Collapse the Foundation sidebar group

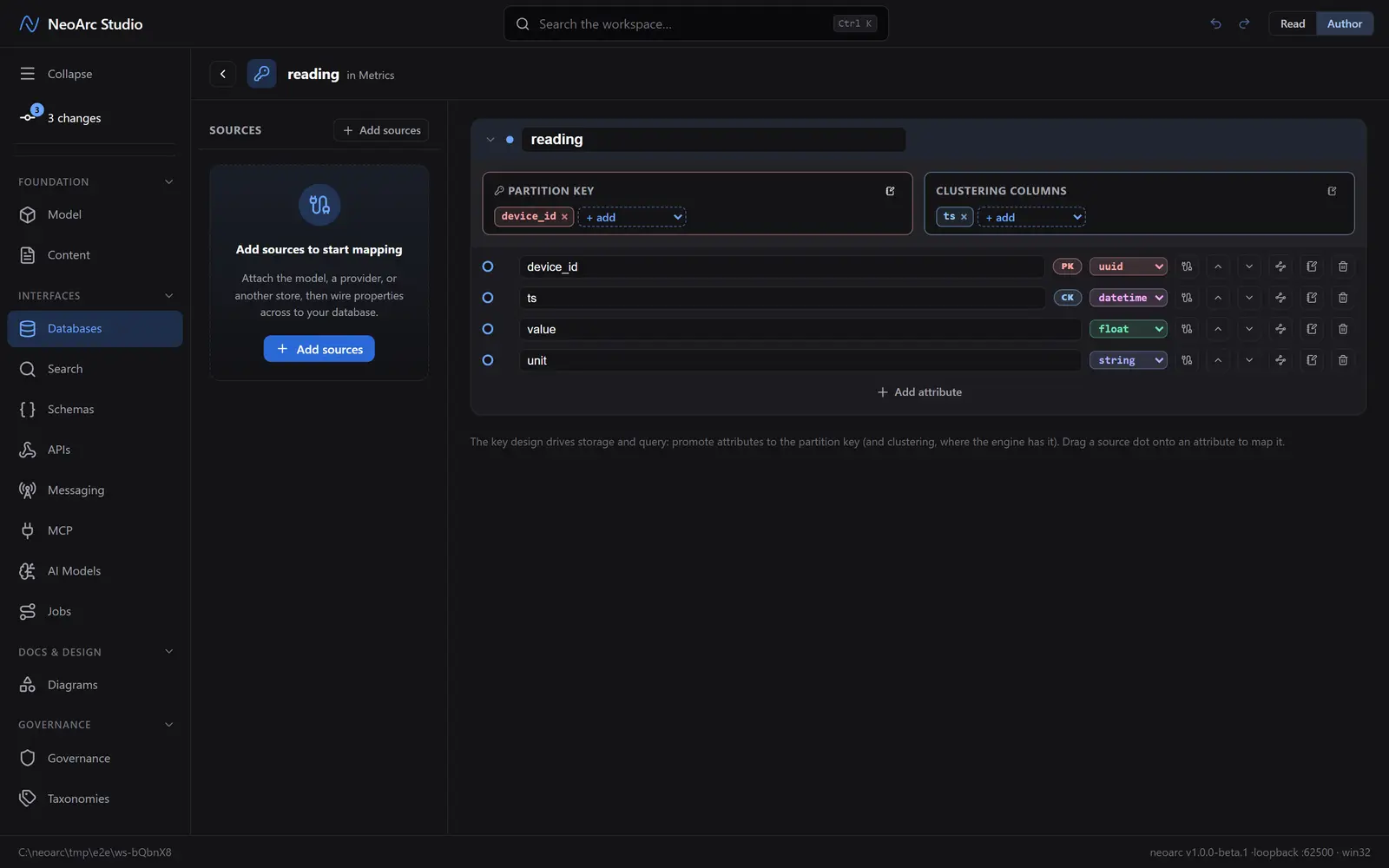[x=168, y=182]
